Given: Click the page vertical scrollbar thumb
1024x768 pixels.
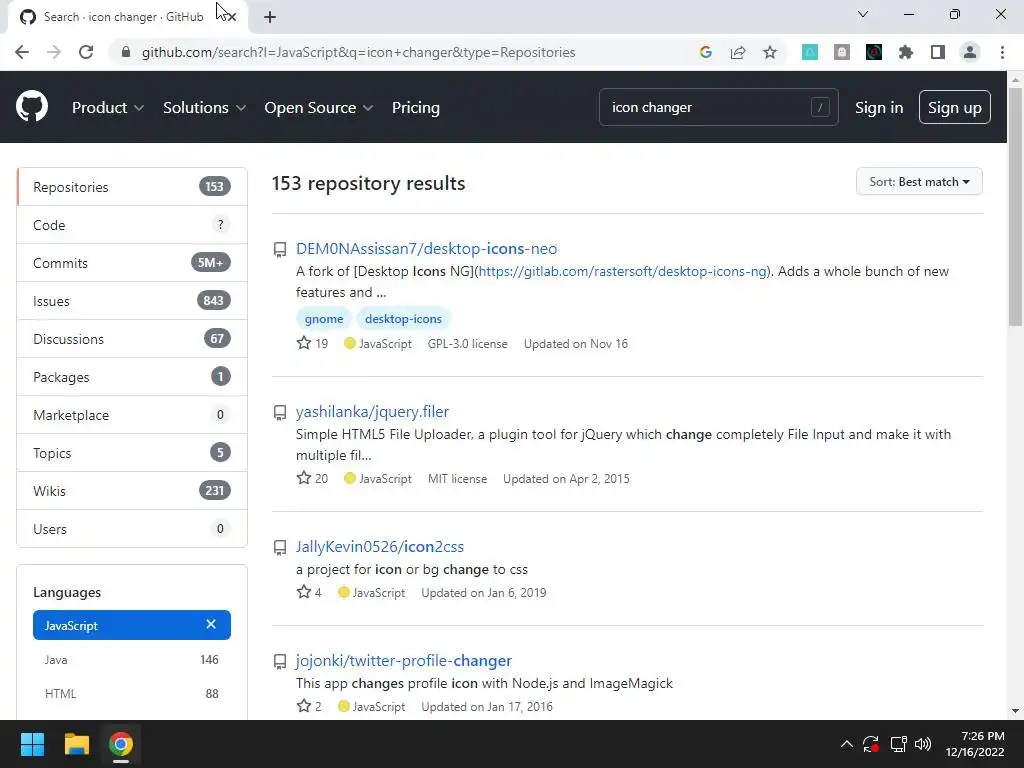Looking at the screenshot, I should [1015, 207].
